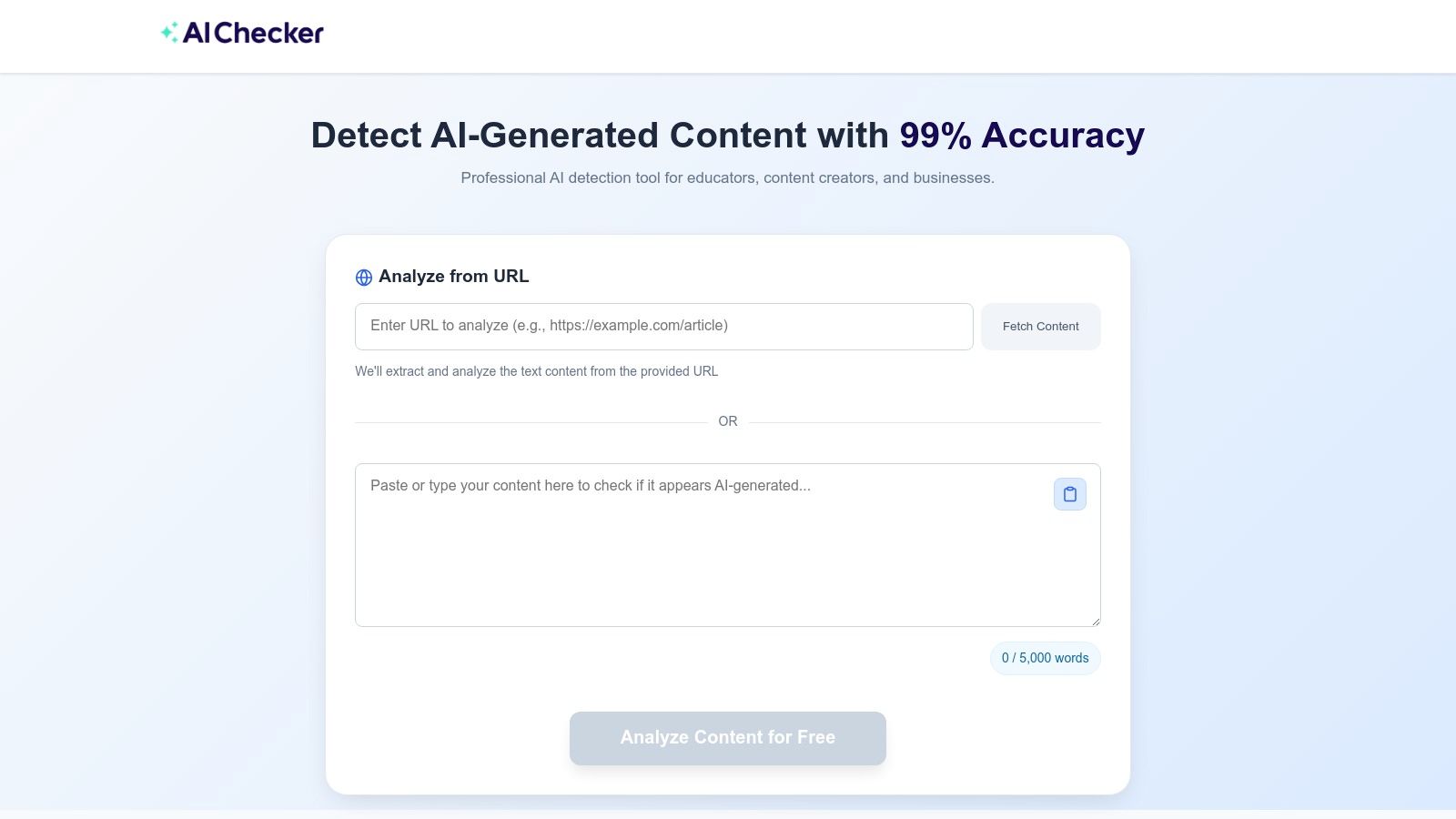Open the URL analysis section via its globe icon
Screen dimensions: 1456x819
(363, 277)
